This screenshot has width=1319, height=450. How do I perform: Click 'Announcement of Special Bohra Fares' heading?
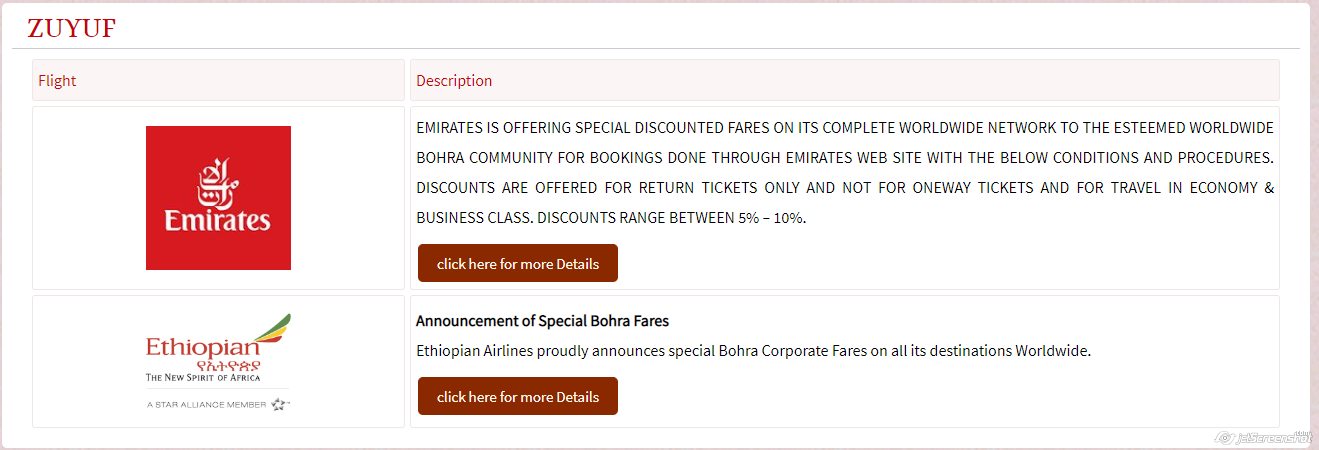(542, 321)
